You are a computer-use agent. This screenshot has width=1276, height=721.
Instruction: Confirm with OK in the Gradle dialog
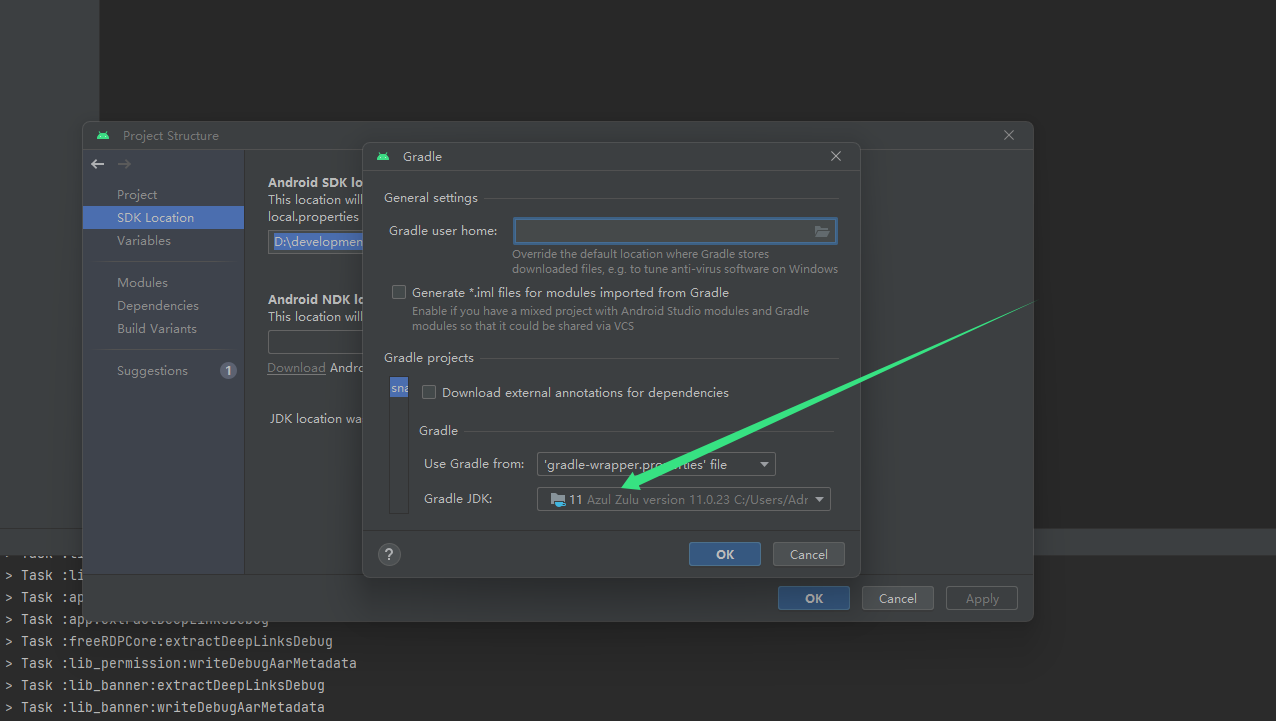click(724, 553)
